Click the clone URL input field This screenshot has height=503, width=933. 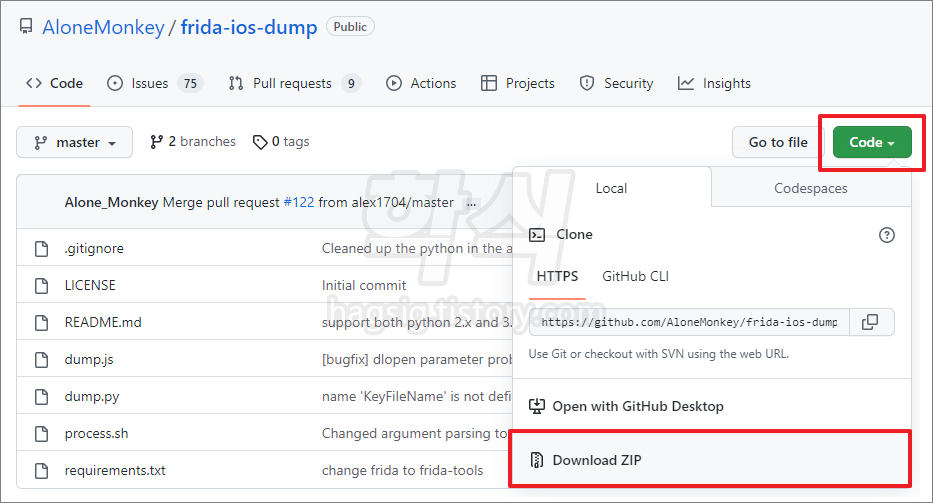pos(689,322)
